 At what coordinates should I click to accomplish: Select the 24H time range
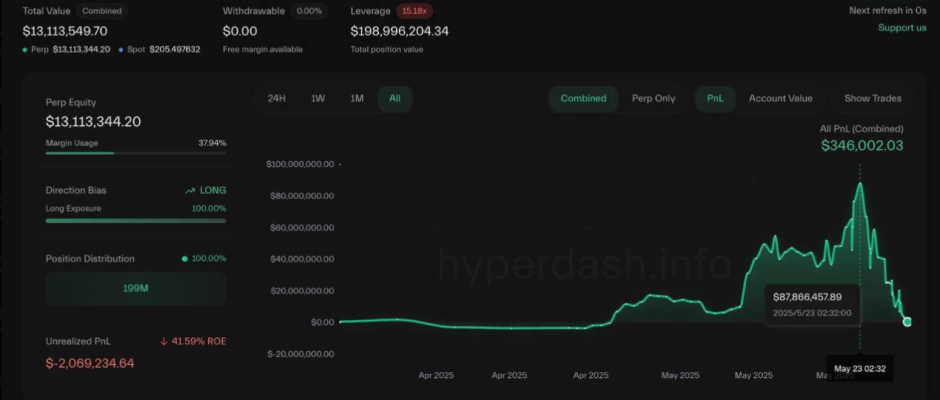277,98
